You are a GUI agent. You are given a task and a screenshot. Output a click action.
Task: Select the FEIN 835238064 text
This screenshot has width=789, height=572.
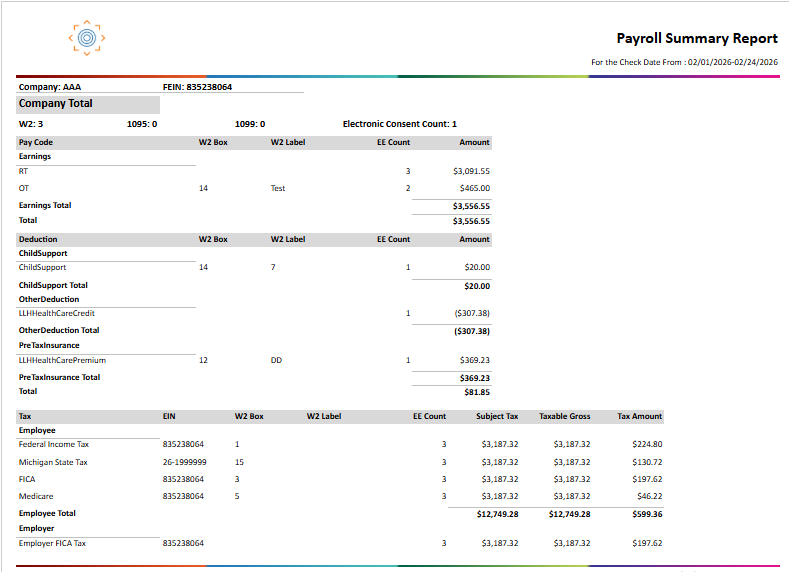pyautogui.click(x=197, y=87)
